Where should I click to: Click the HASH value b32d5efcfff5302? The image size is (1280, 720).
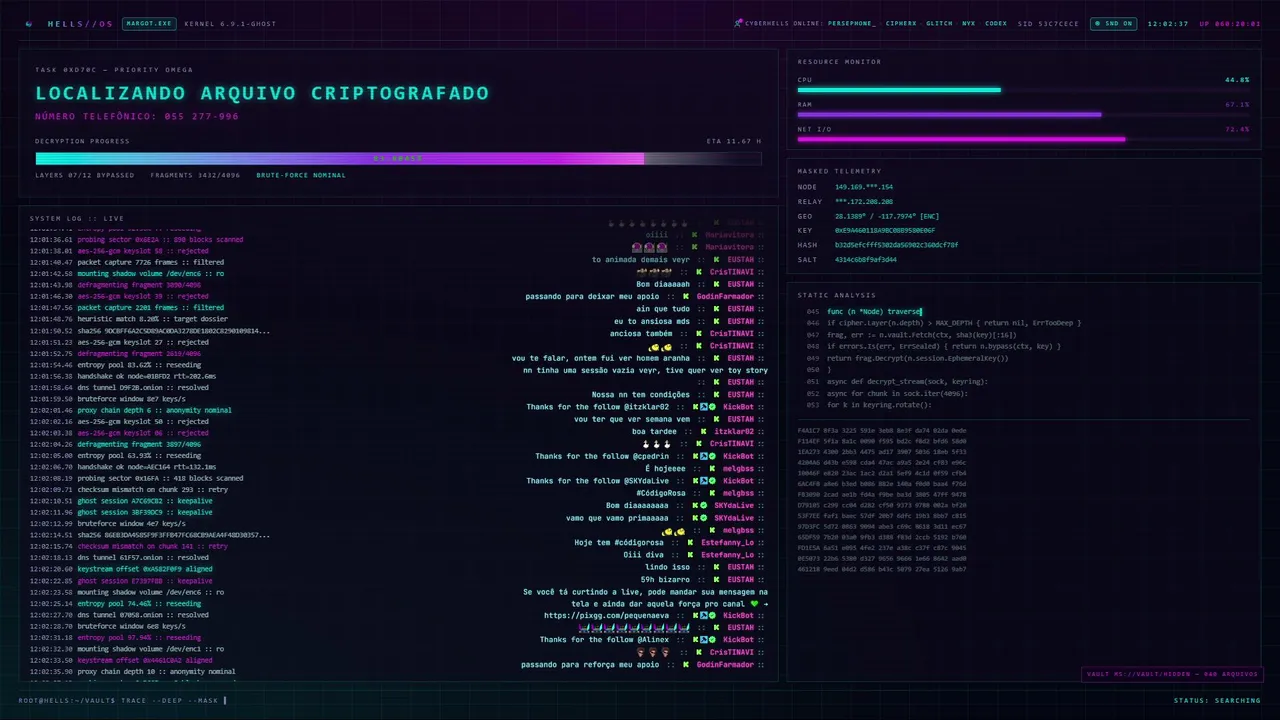click(x=896, y=245)
